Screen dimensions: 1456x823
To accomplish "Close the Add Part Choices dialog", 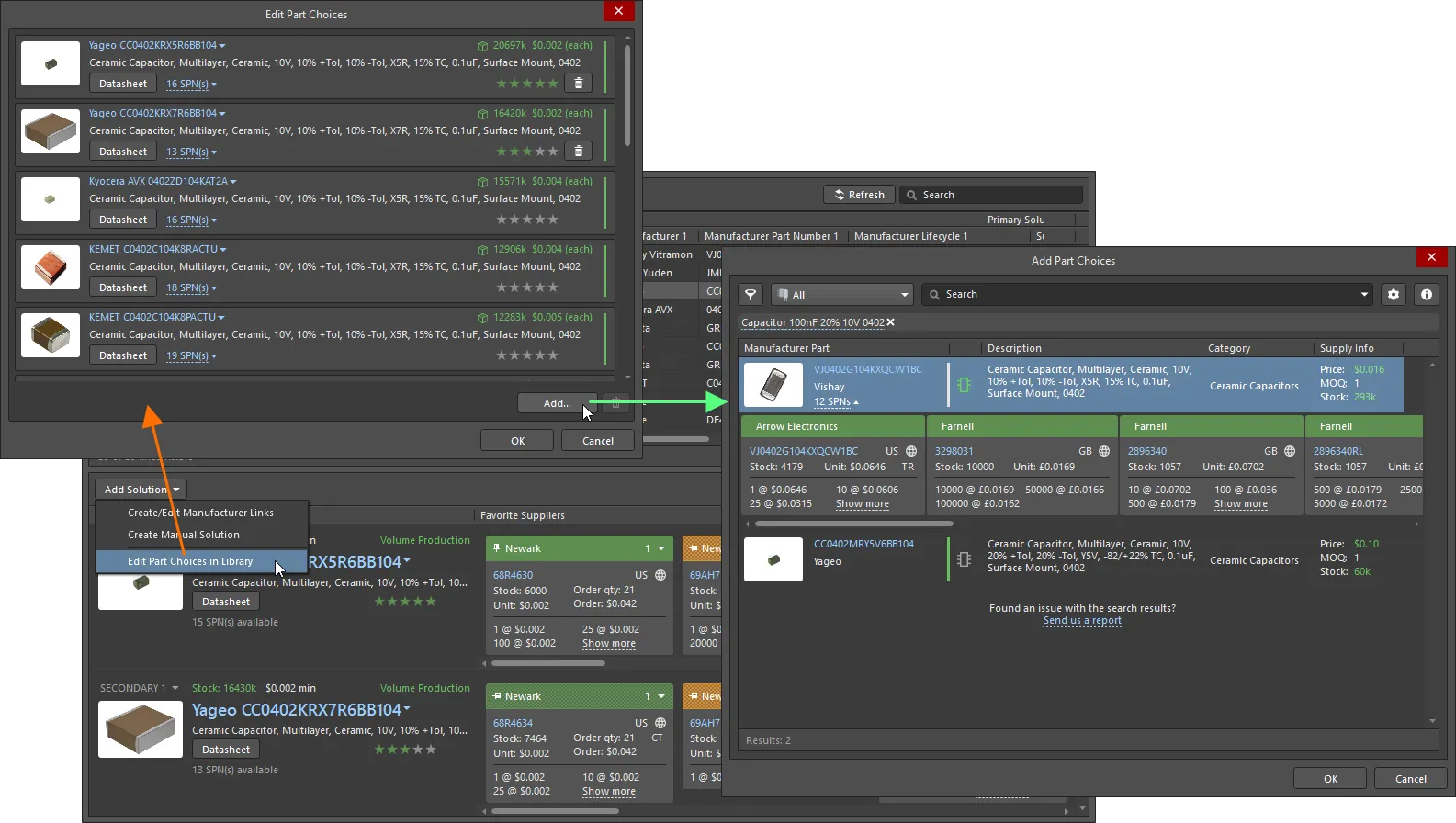I will (1431, 257).
